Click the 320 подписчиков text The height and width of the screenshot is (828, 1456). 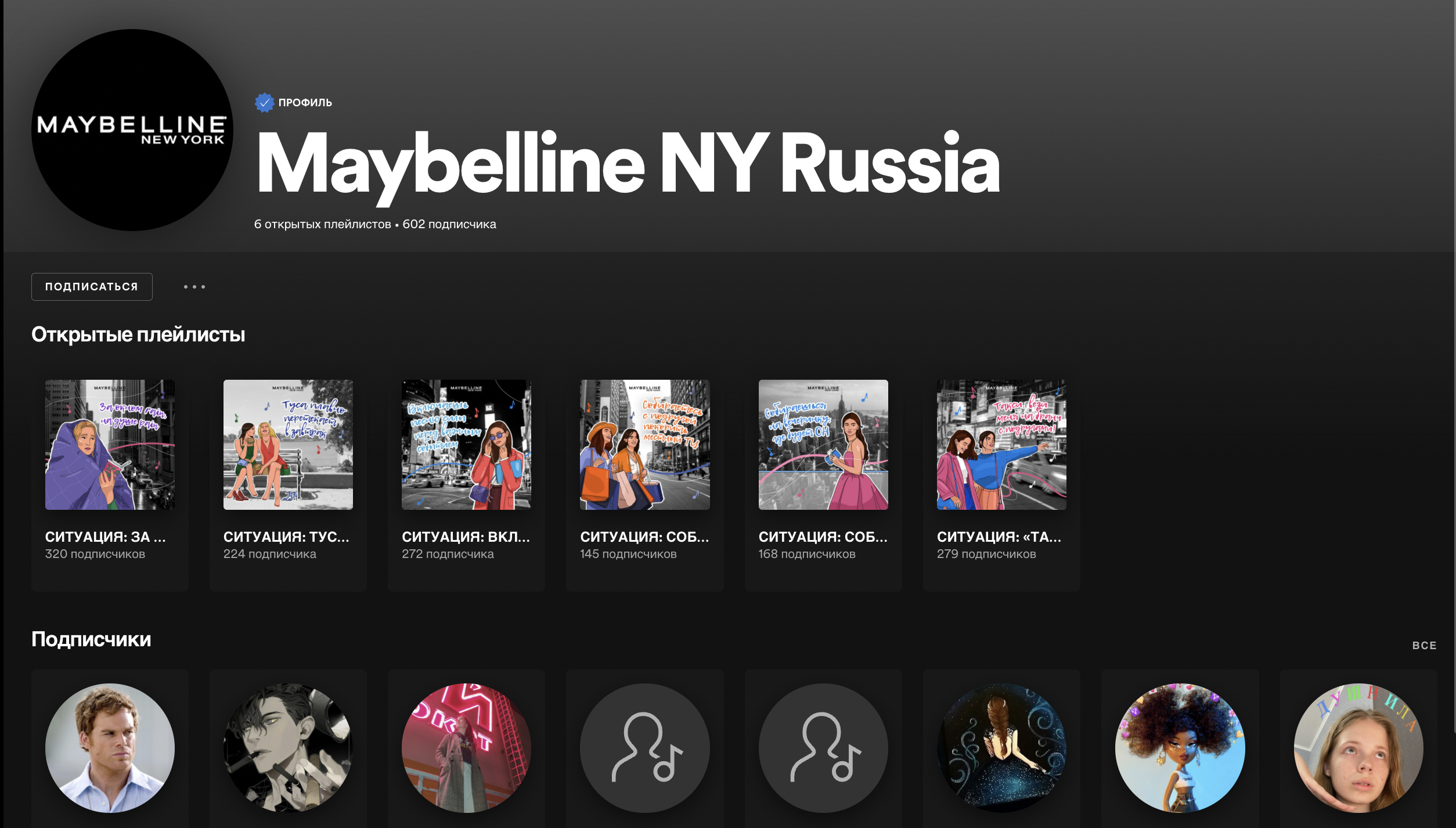click(x=95, y=554)
